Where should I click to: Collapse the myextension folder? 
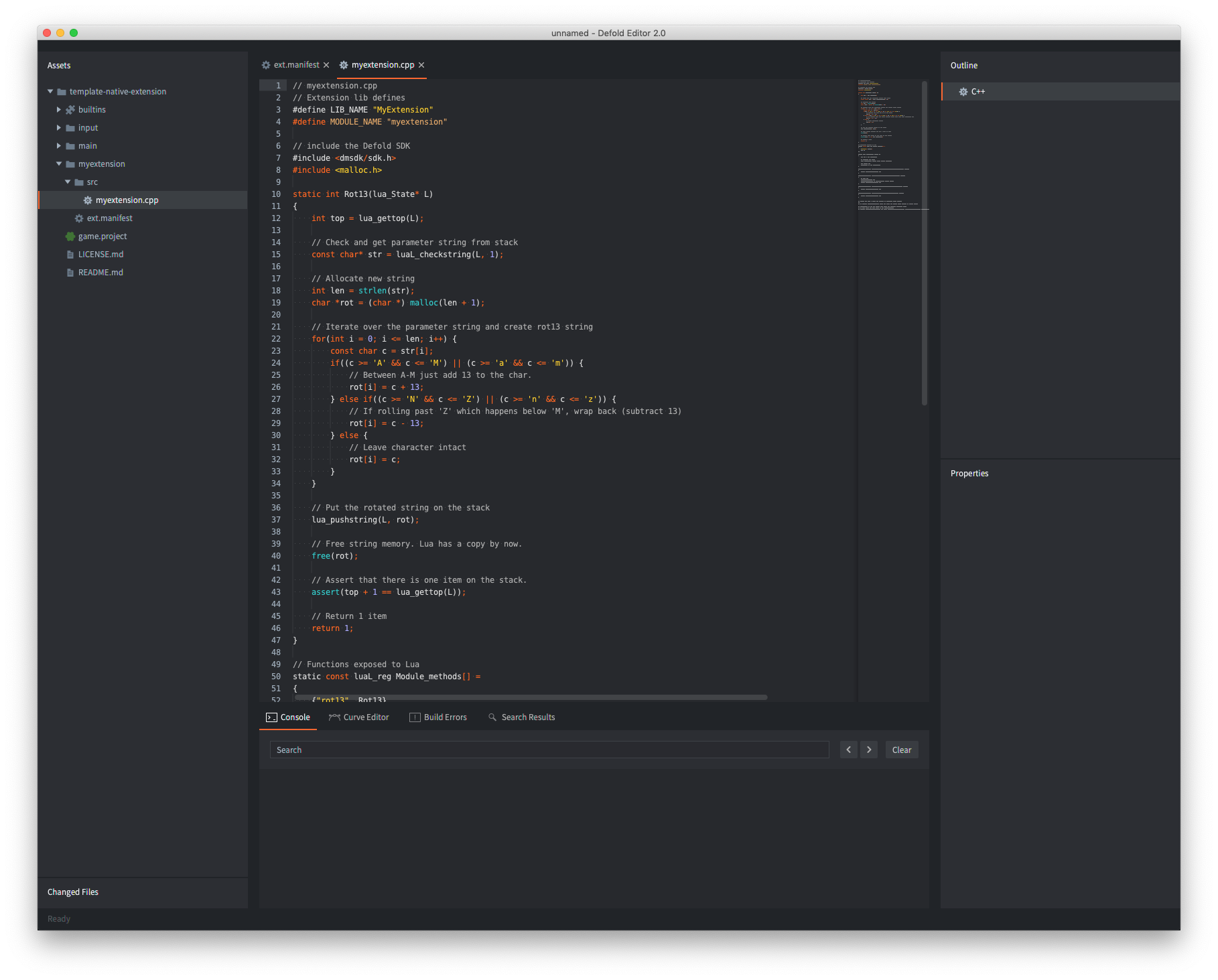(59, 163)
